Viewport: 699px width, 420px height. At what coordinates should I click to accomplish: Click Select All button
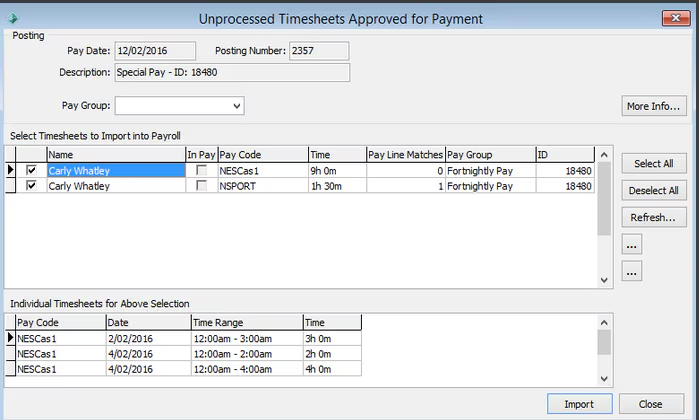(654, 164)
